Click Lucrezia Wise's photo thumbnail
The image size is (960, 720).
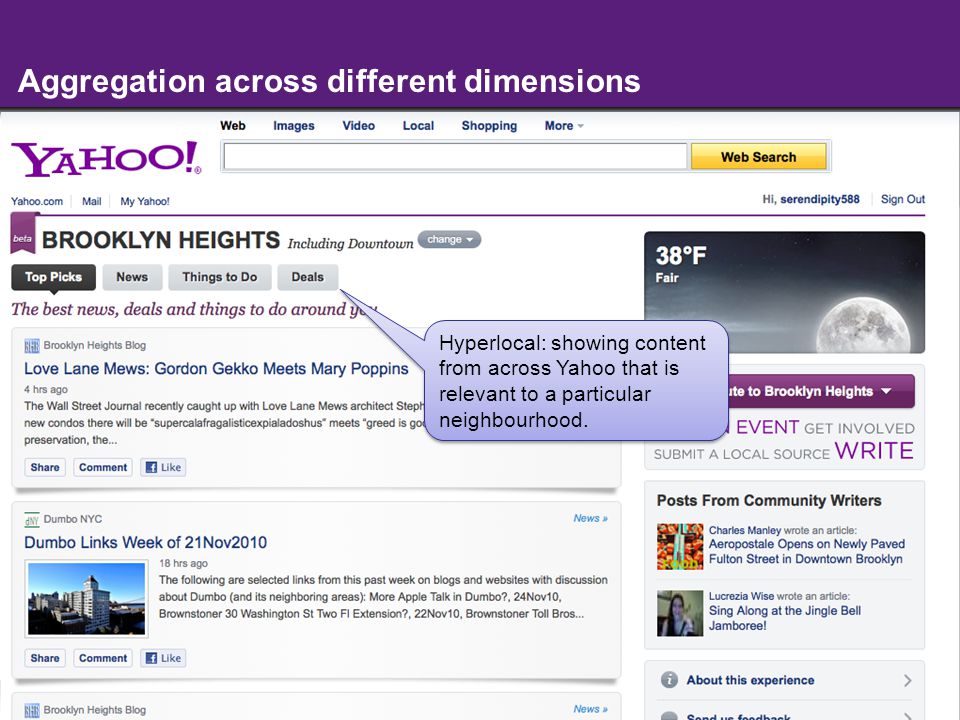click(680, 613)
